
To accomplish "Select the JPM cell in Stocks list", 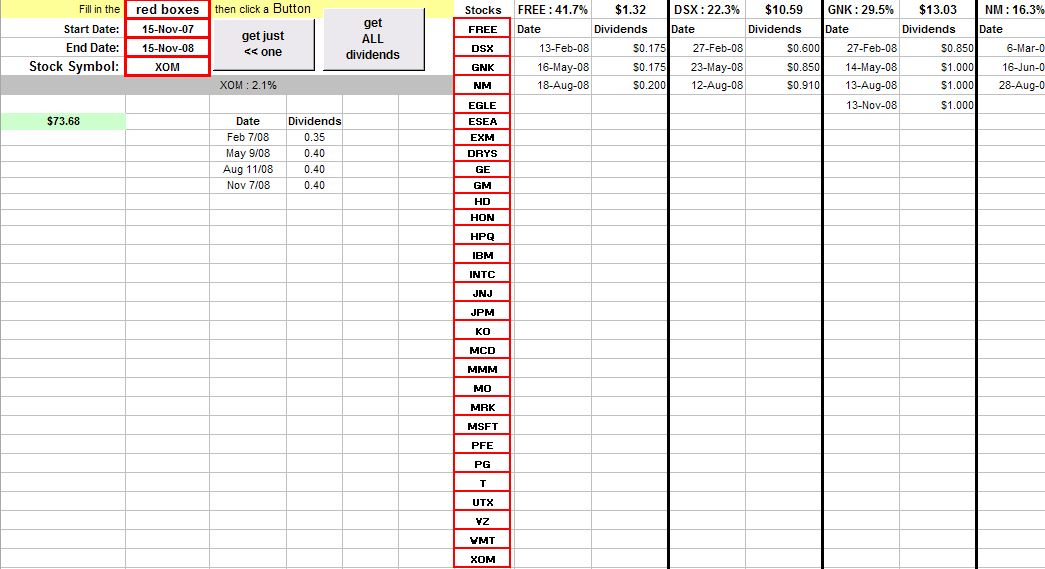I will 483,312.
